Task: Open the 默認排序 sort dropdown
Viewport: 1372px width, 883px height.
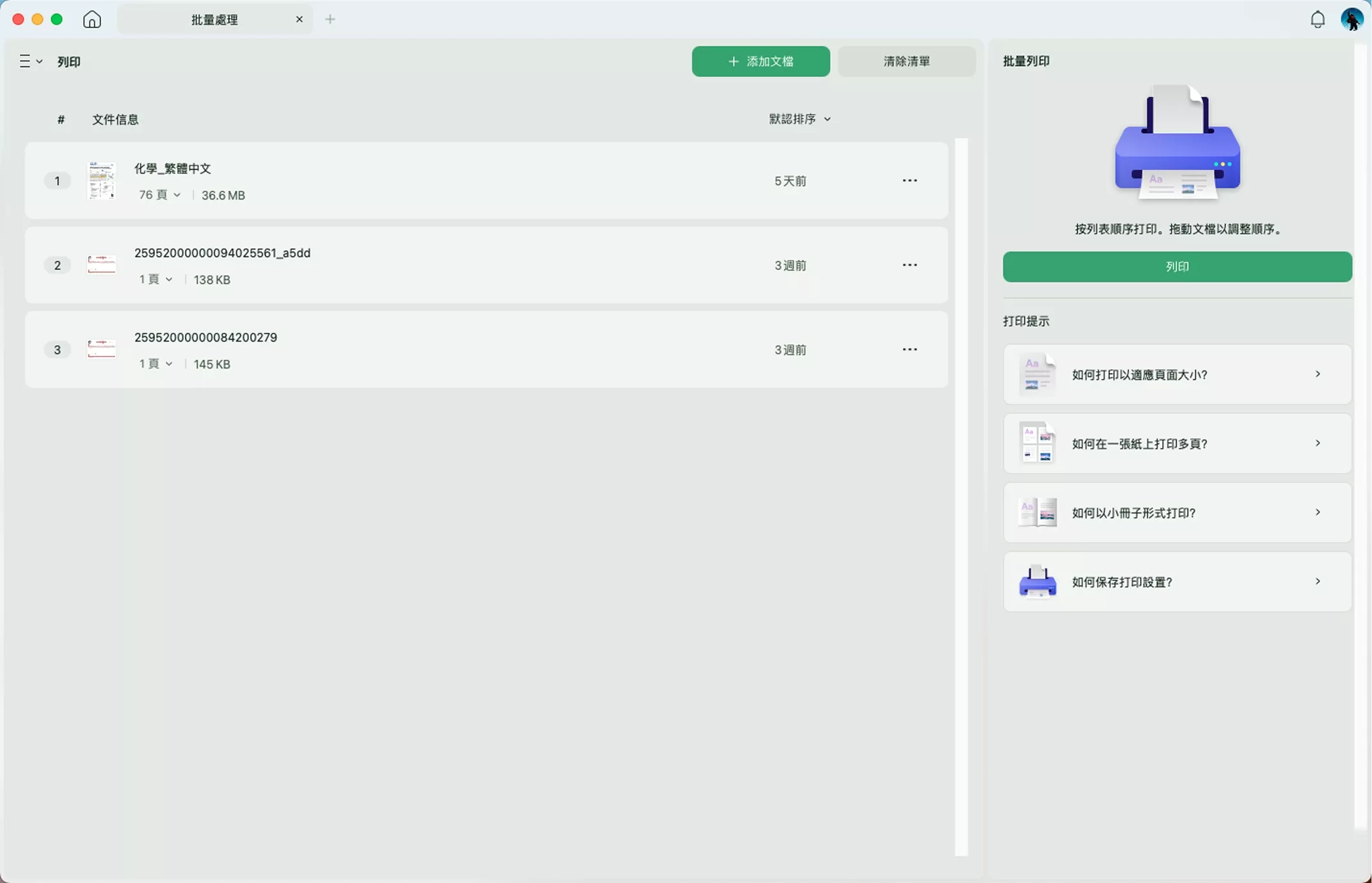Action: tap(799, 119)
